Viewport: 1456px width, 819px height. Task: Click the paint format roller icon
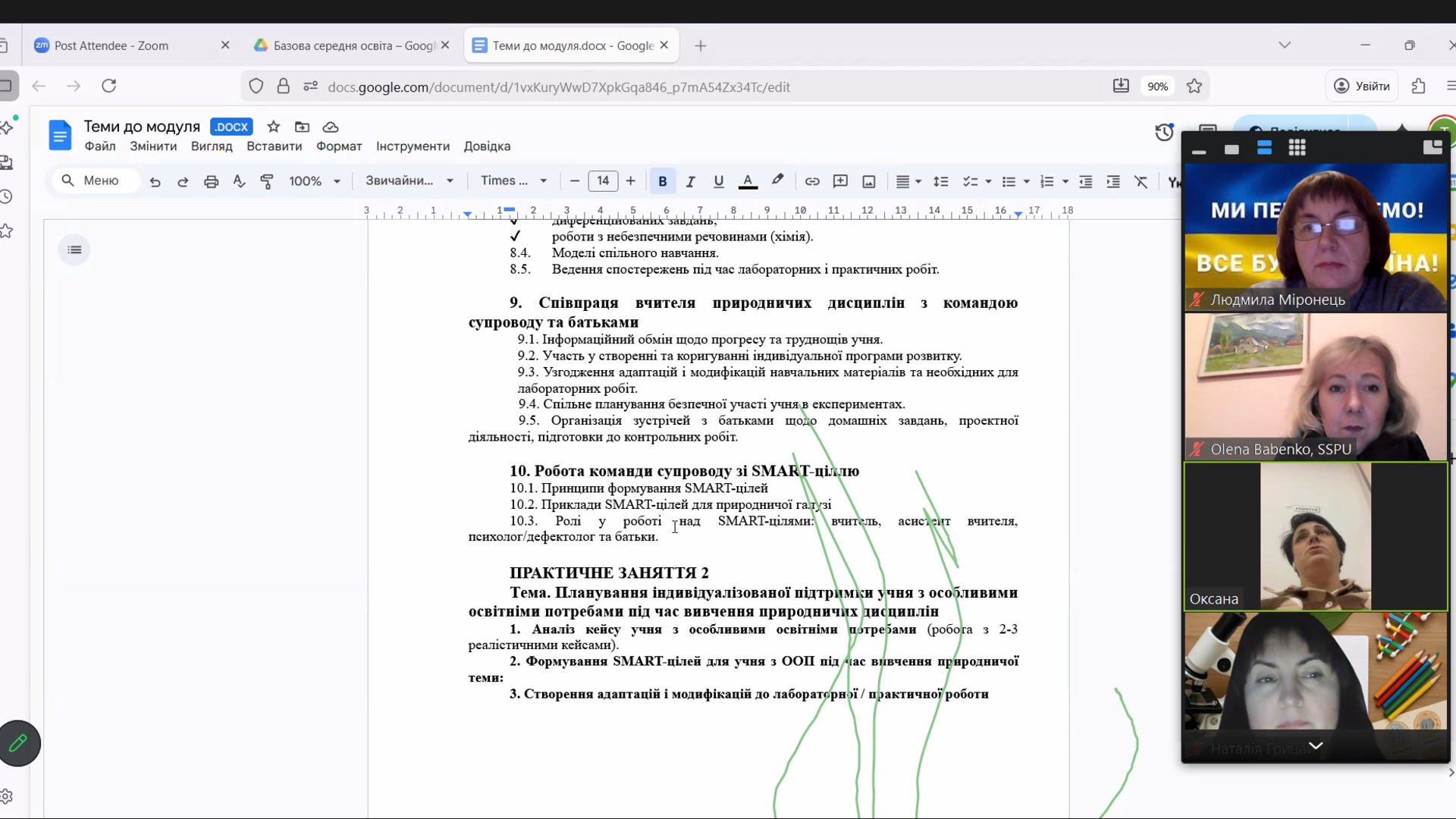click(x=267, y=181)
